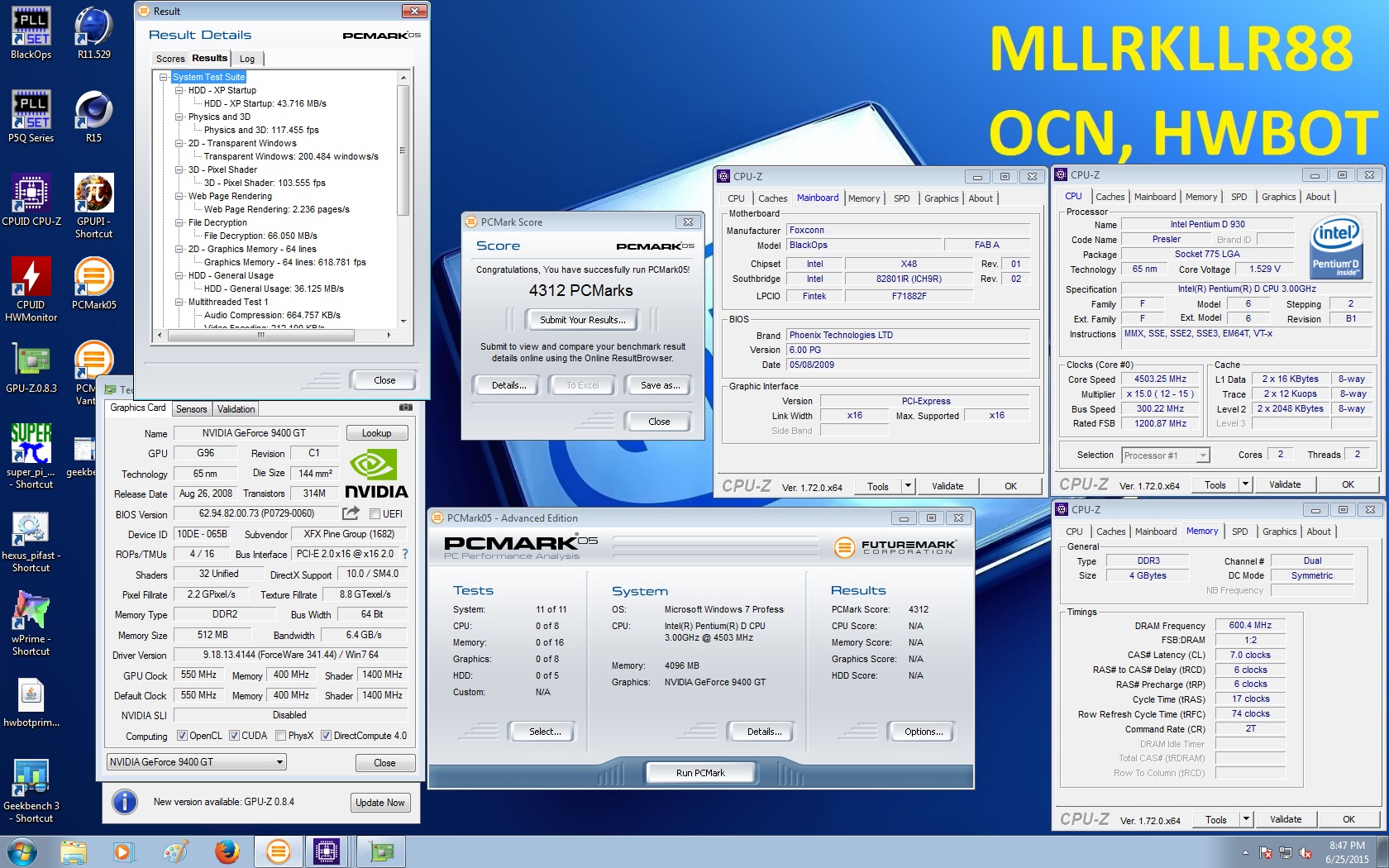This screenshot has width=1389, height=868.
Task: Click the Result Details vertical scrollbar thumb
Action: coord(403,150)
